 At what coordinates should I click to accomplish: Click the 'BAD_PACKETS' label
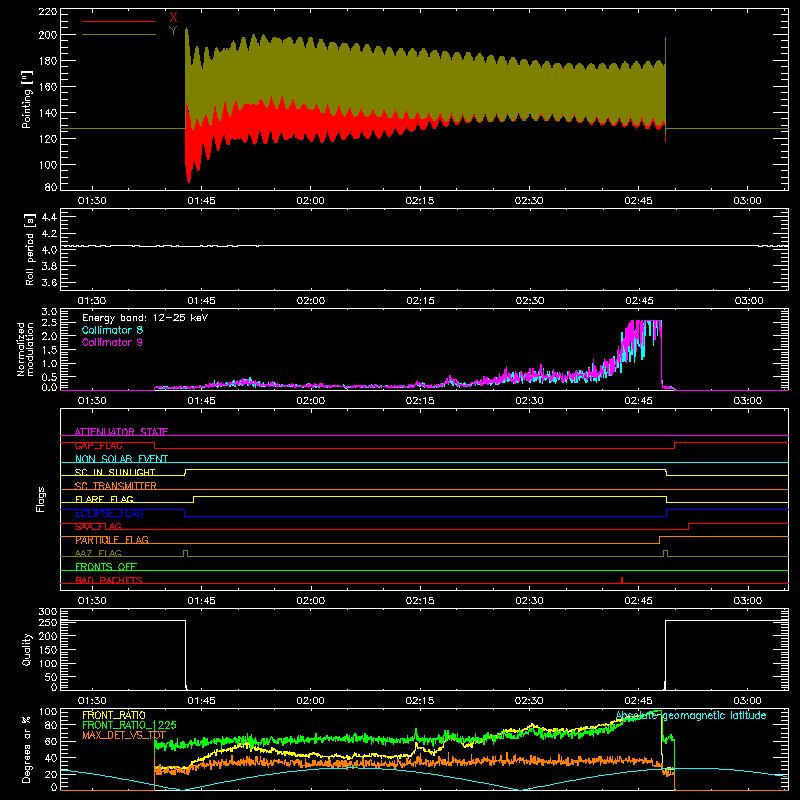(x=109, y=580)
